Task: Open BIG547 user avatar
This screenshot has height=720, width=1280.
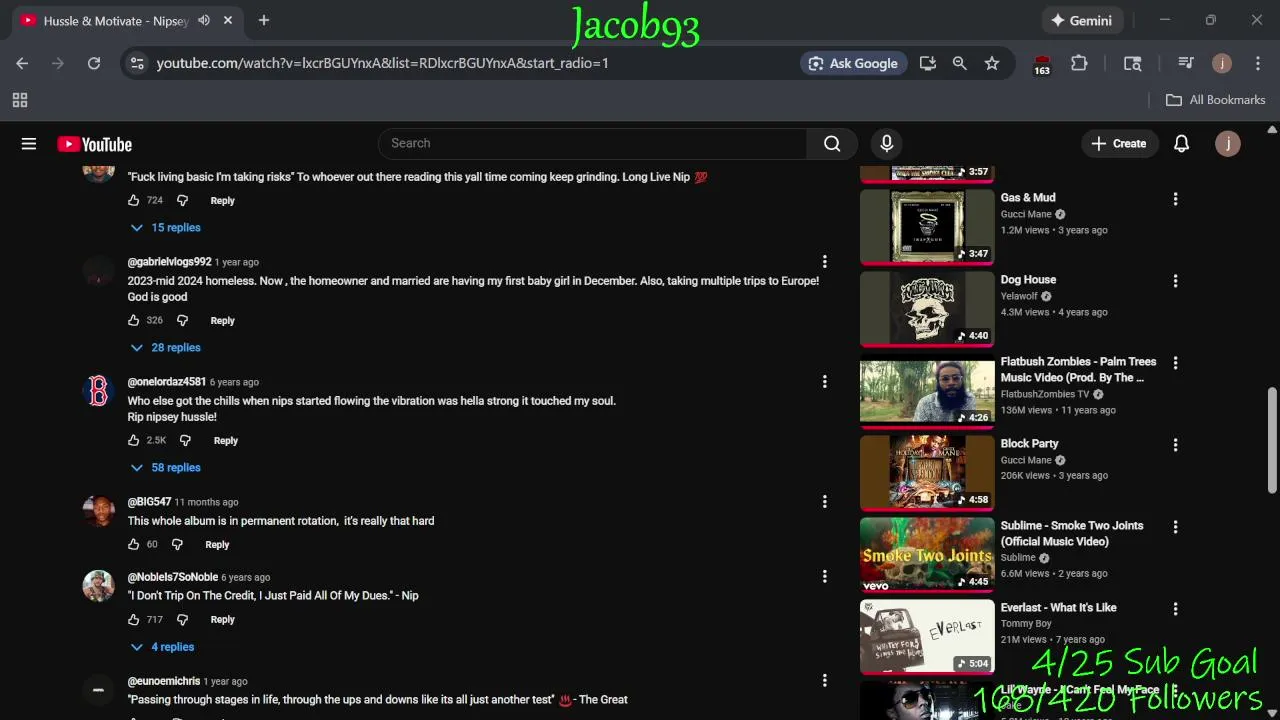Action: (x=98, y=511)
